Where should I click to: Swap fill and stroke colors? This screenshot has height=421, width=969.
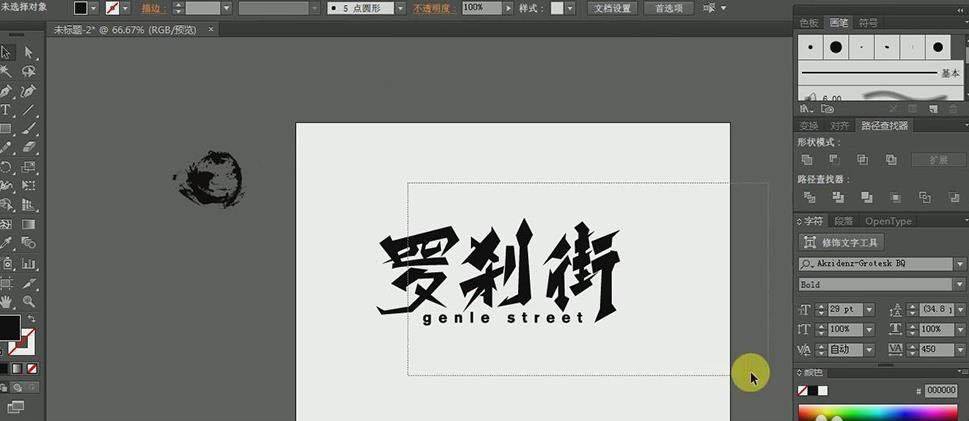tap(31, 318)
